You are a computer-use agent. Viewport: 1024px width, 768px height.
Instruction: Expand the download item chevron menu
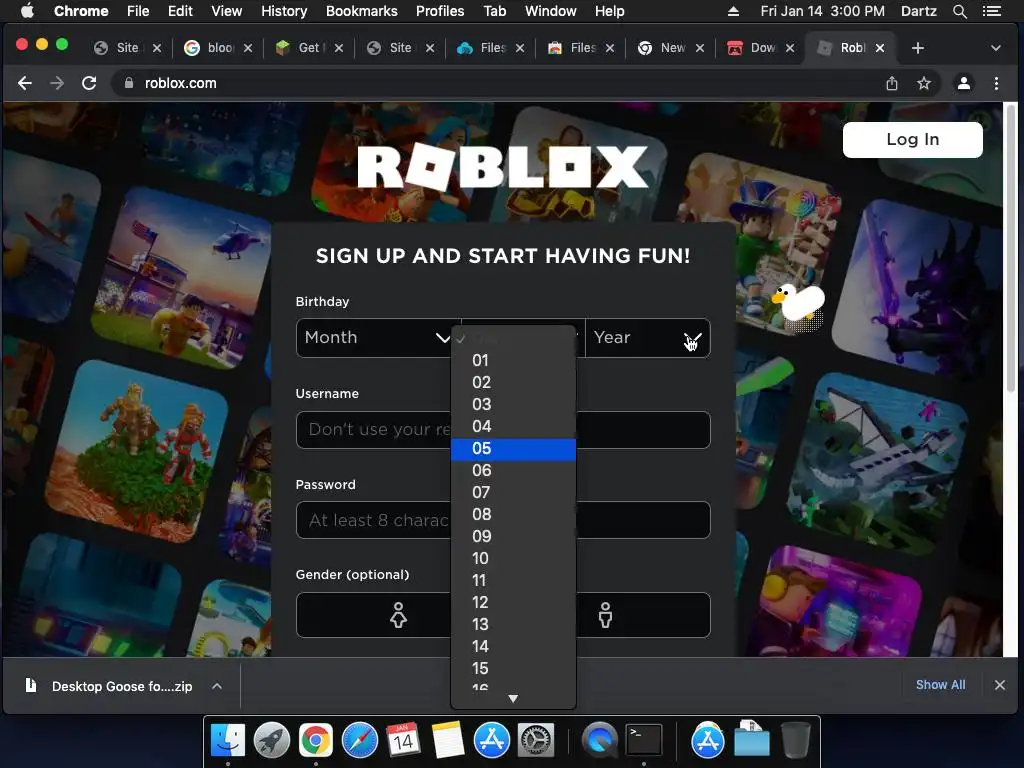[217, 686]
